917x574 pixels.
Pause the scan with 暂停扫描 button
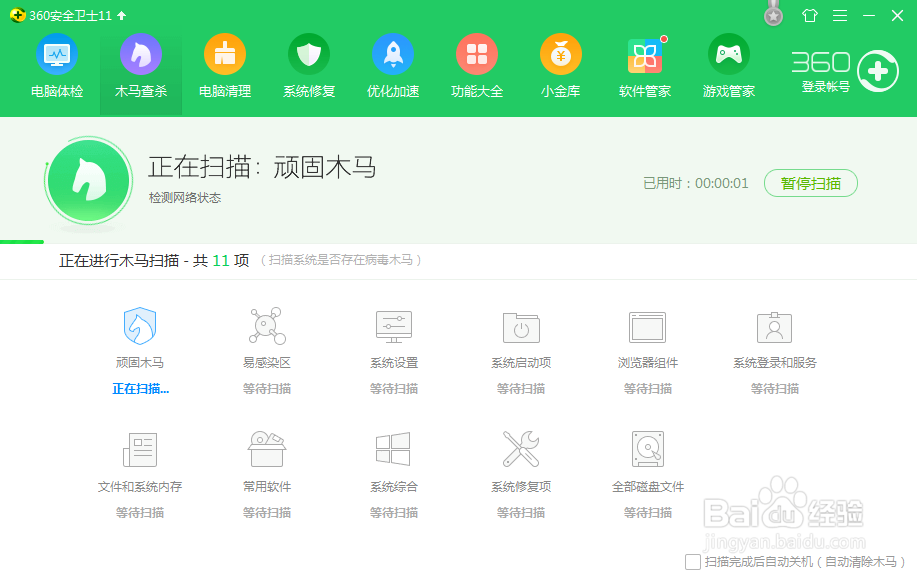click(811, 183)
